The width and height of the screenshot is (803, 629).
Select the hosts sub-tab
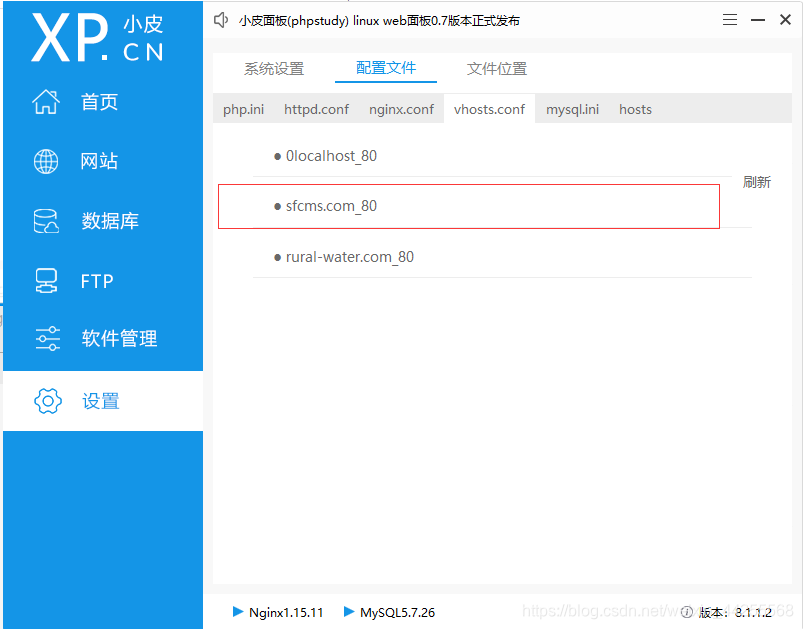click(635, 109)
